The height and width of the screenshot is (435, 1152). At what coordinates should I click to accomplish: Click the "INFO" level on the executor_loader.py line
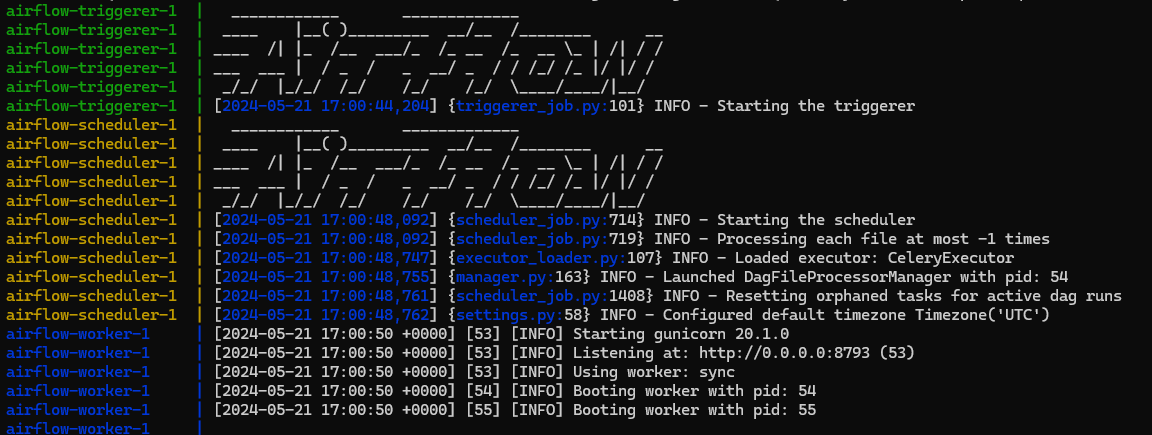click(x=690, y=258)
